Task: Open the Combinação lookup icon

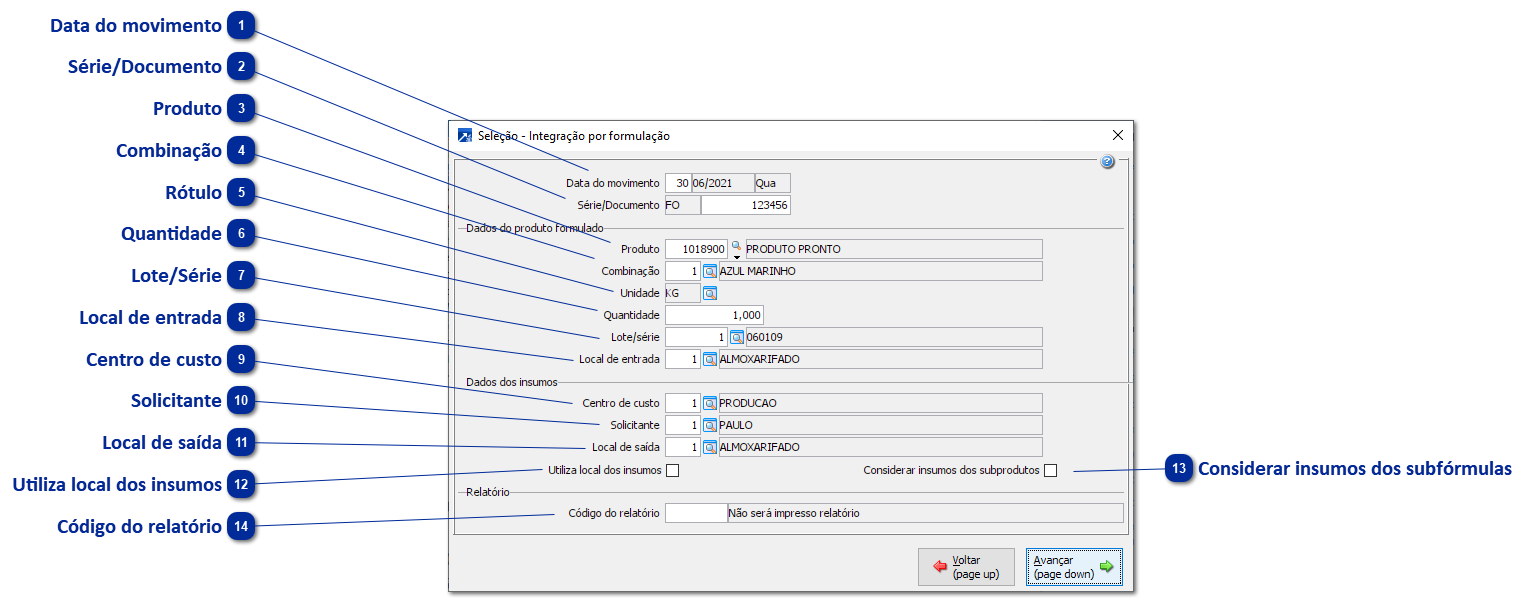Action: tap(710, 271)
